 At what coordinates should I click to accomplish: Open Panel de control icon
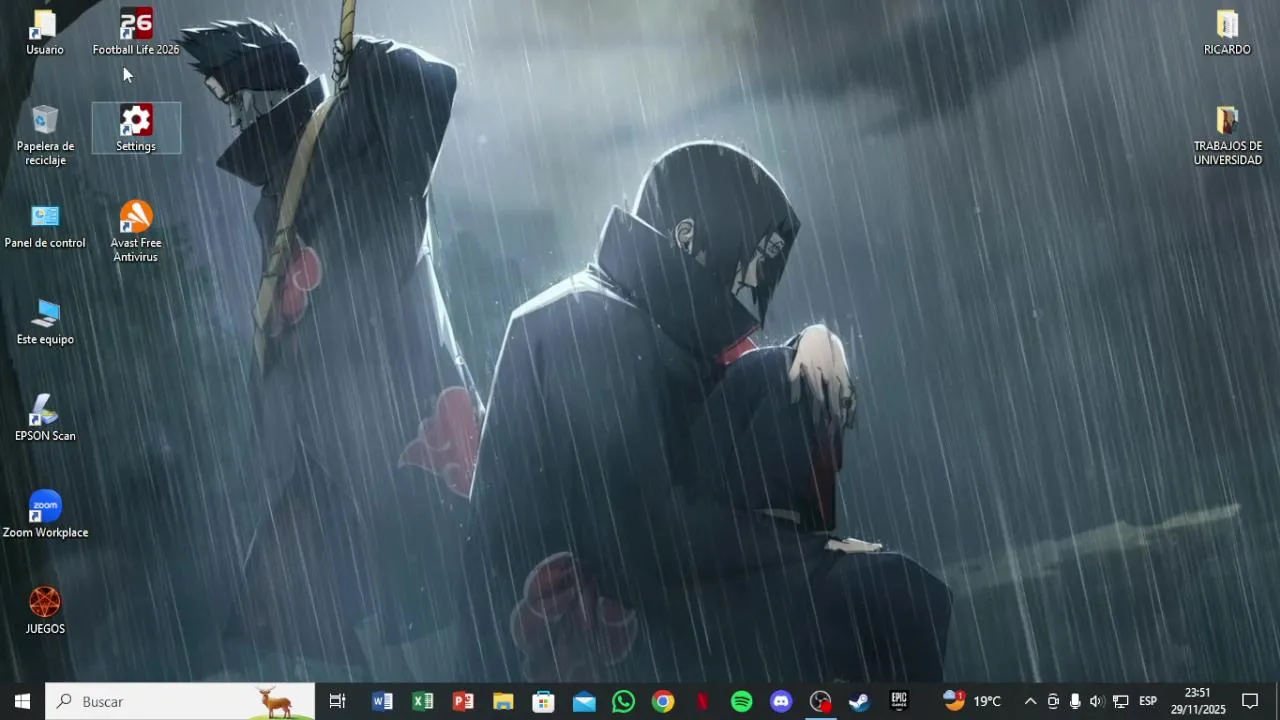[45, 226]
